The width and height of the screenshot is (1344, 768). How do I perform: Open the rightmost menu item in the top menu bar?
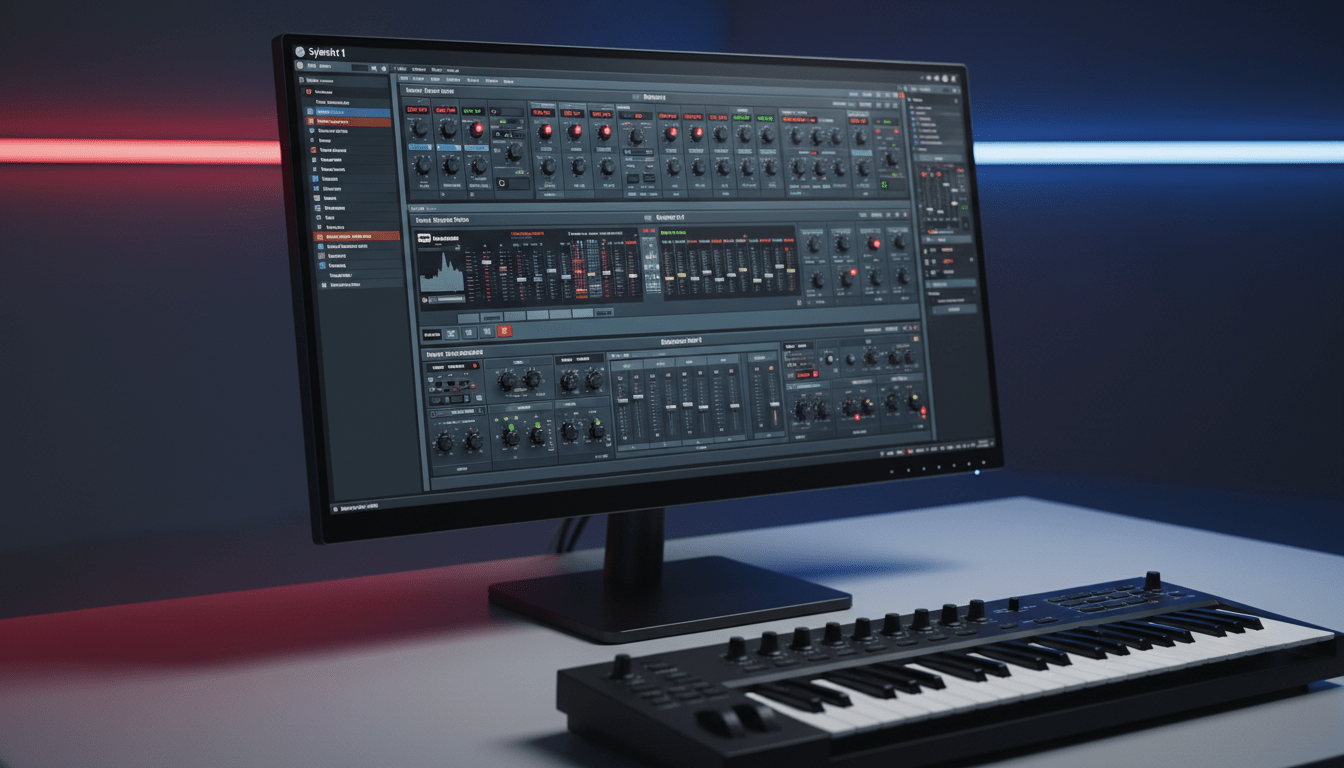tap(452, 70)
